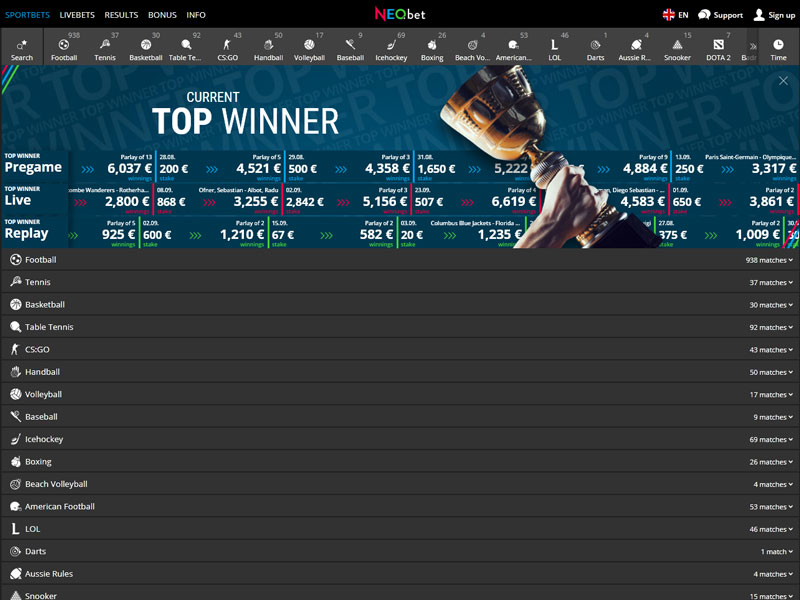Viewport: 800px width, 600px height.
Task: Click Pregame winner 4,521 € entry
Action: [259, 168]
